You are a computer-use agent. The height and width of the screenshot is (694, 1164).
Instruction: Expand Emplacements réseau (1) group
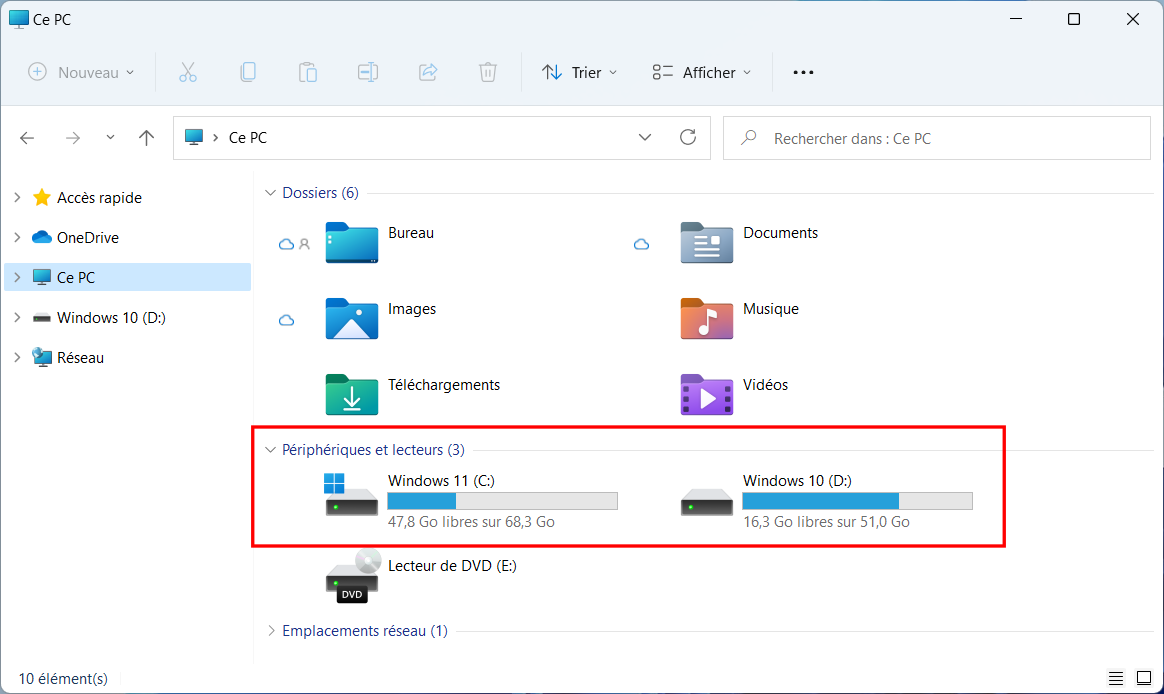[271, 631]
